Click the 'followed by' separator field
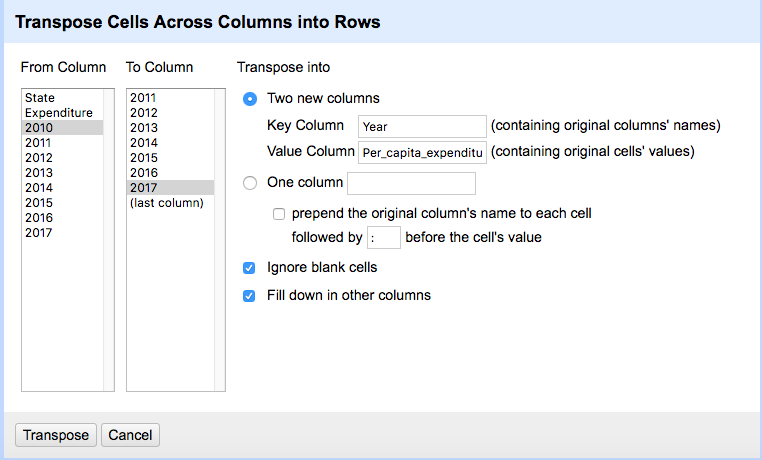Viewport: 762px width, 460px height. 383,238
